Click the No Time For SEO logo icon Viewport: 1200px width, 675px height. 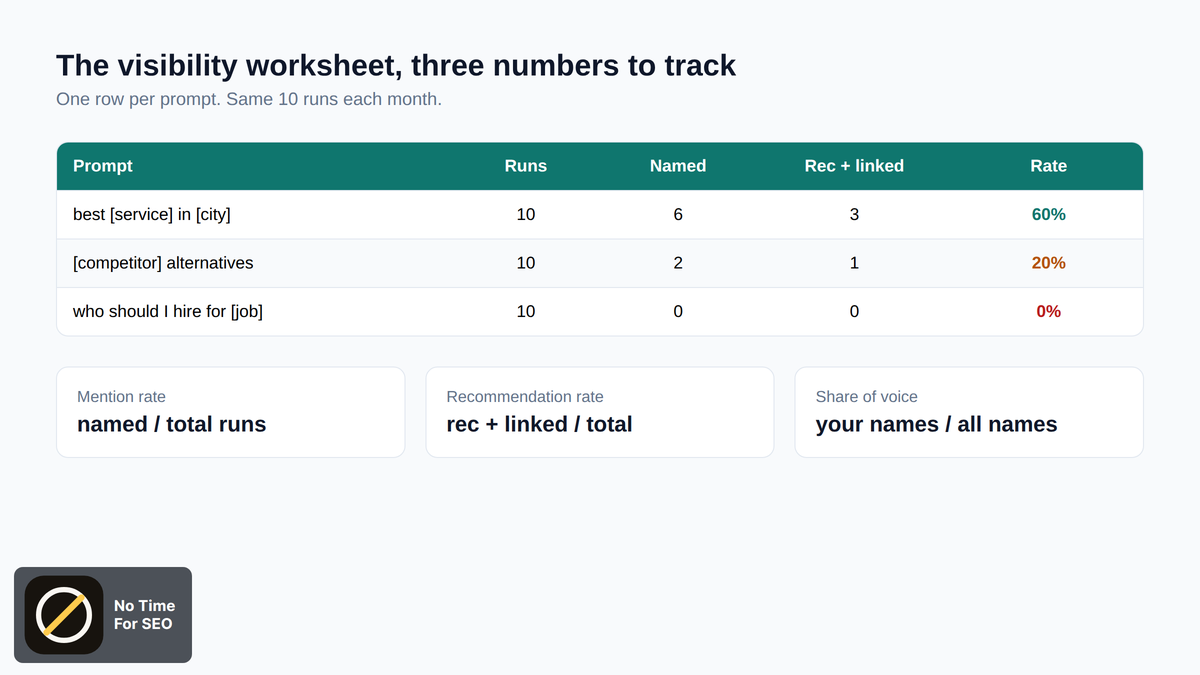tap(64, 615)
